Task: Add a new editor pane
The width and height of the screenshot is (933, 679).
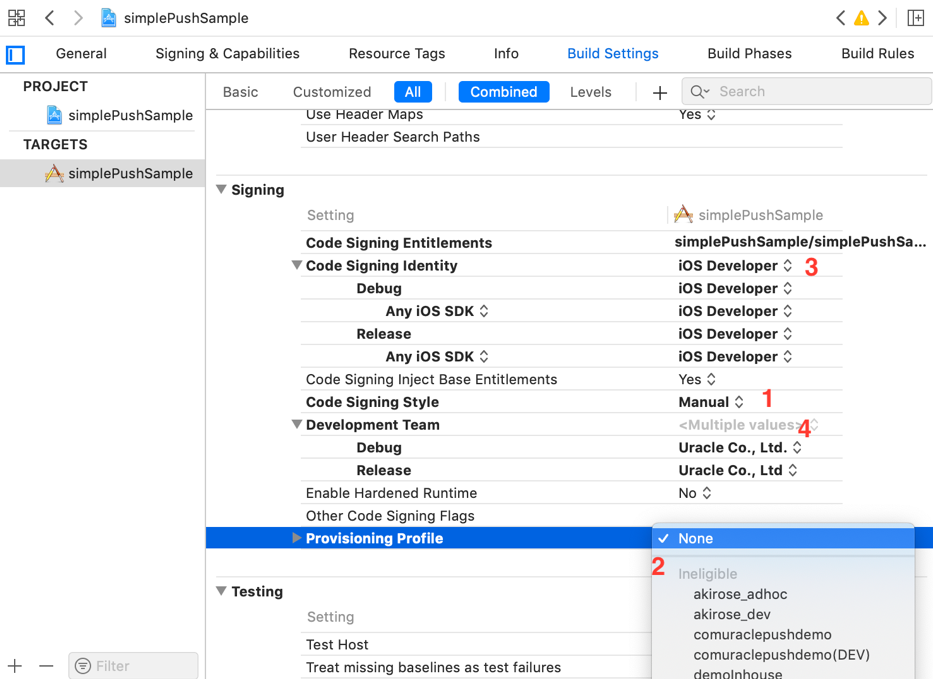Action: 915,18
